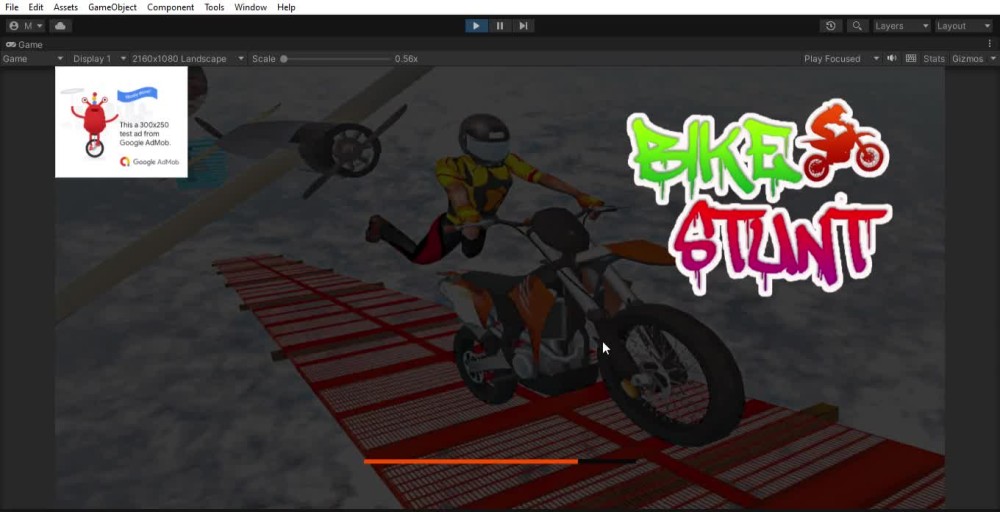Expand the Layout dropdown
This screenshot has width=1000, height=512.
[x=964, y=26]
